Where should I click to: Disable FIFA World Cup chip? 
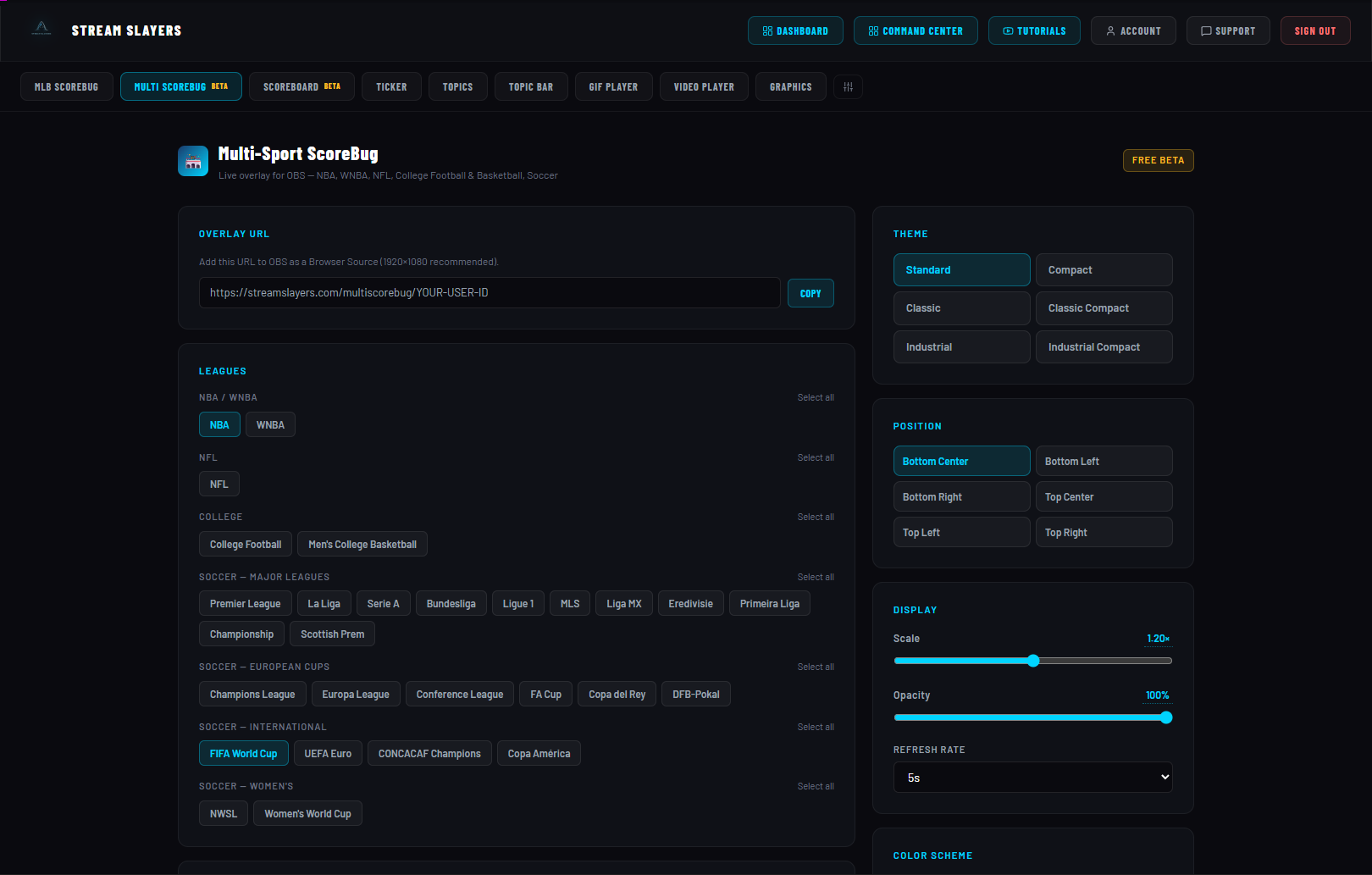[x=244, y=753]
